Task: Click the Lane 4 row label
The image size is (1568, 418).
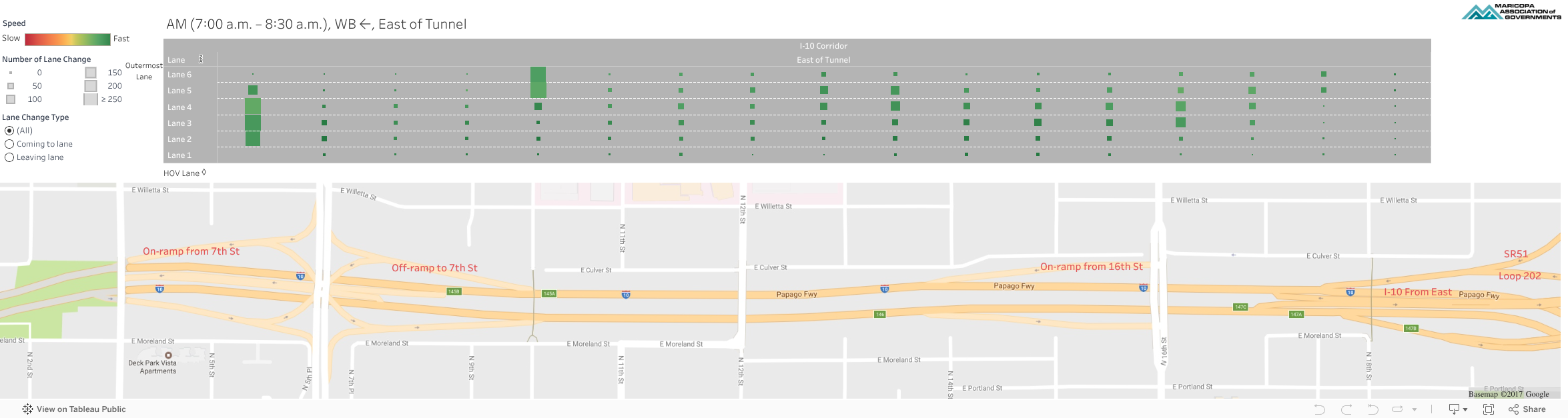Action: 179,107
